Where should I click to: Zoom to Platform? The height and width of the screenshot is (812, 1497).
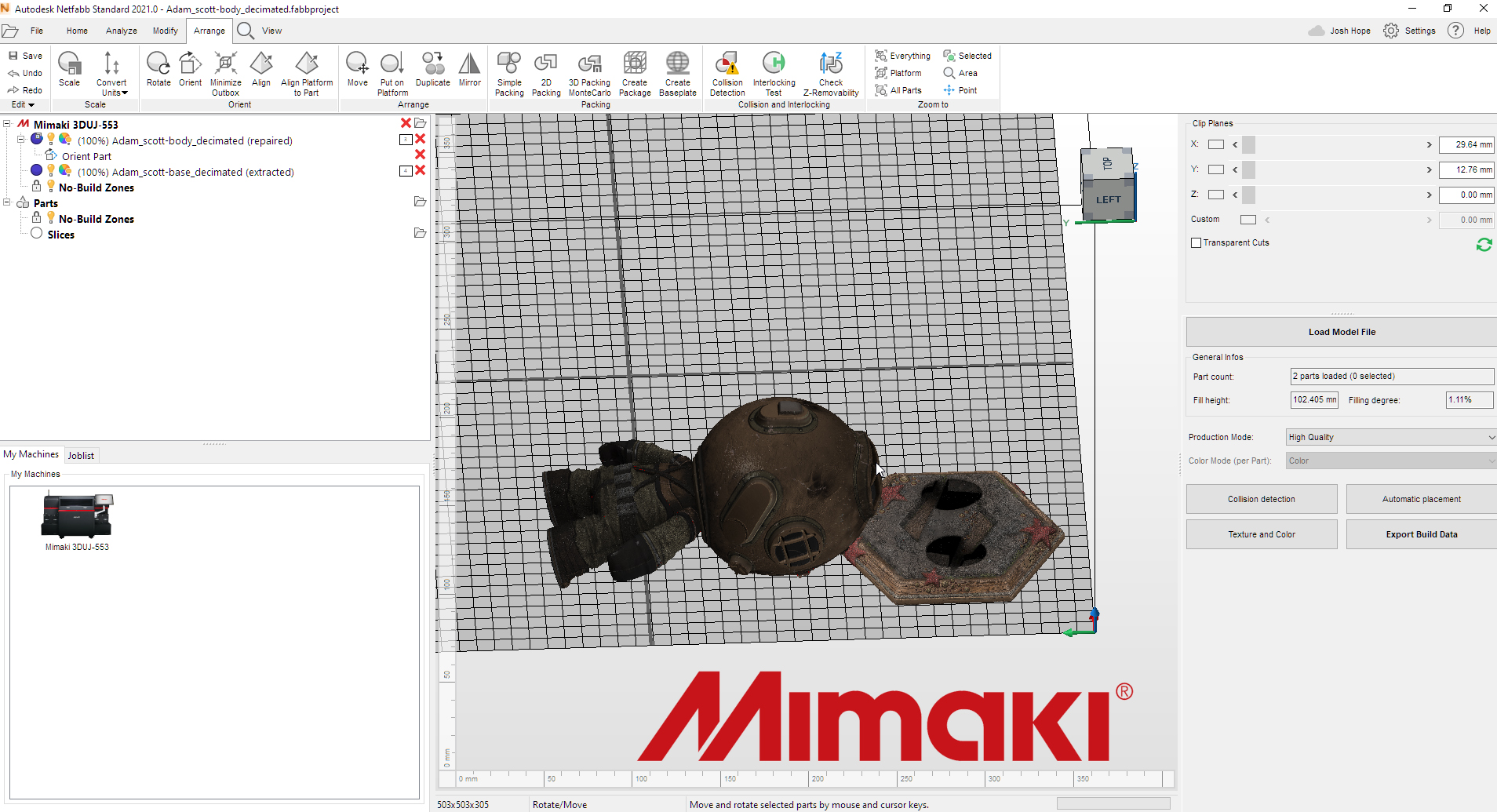point(898,73)
